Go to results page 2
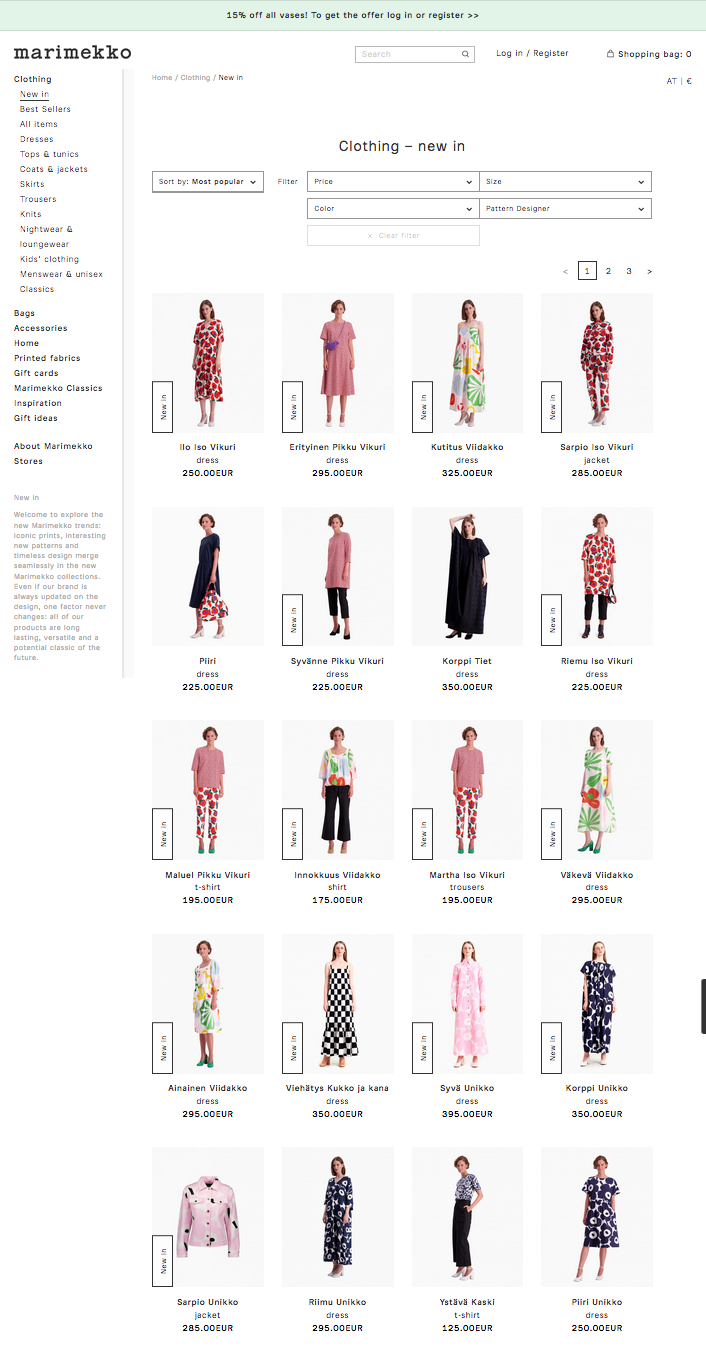 pos(608,271)
